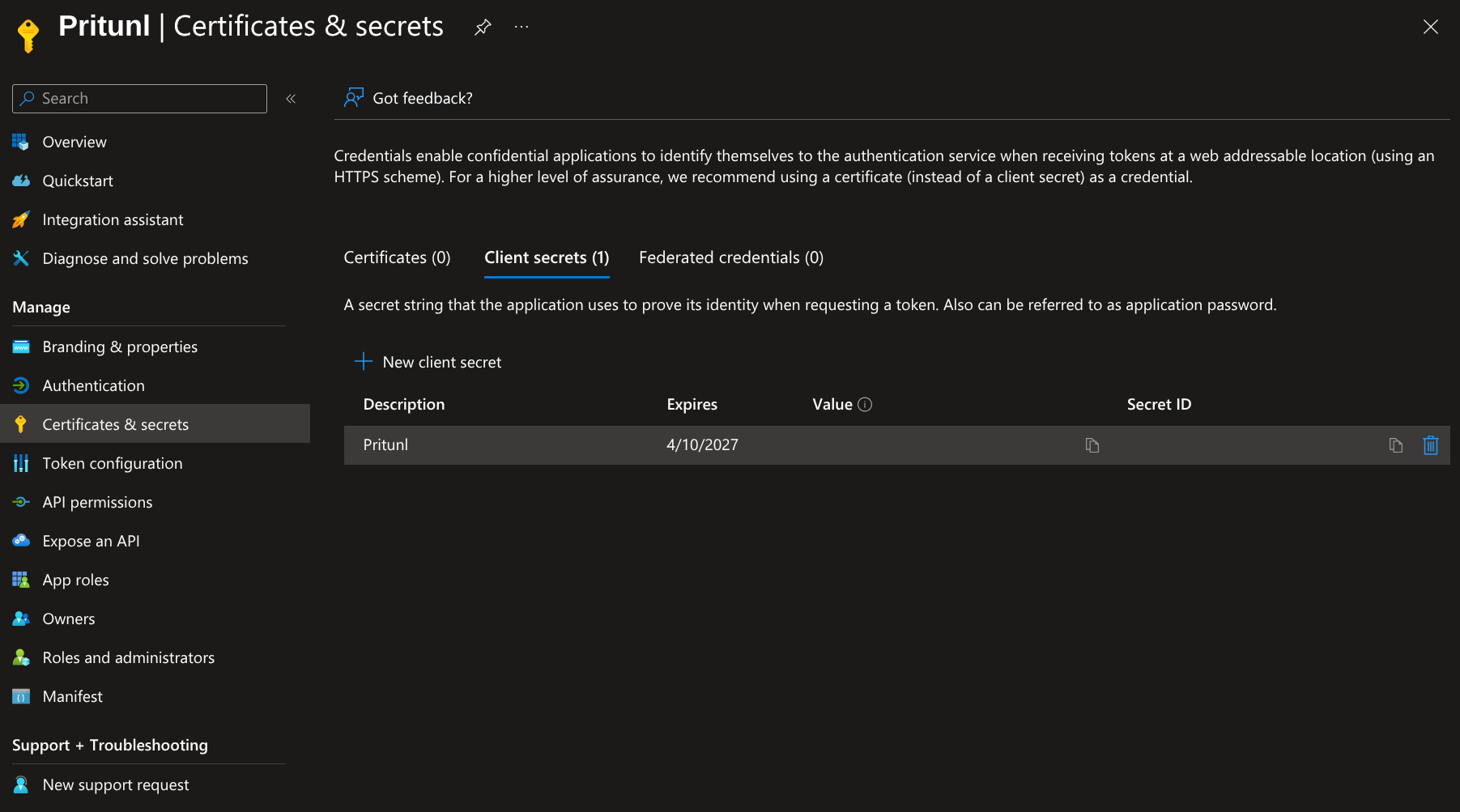Click the Secret ID column header
1460x812 pixels.
pos(1160,405)
